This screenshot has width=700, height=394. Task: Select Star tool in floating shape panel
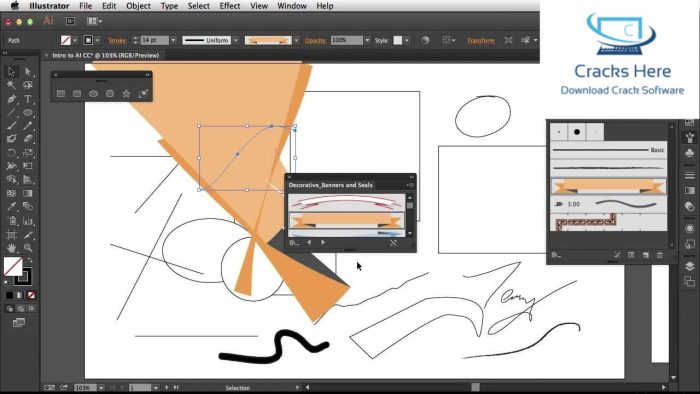tap(126, 93)
